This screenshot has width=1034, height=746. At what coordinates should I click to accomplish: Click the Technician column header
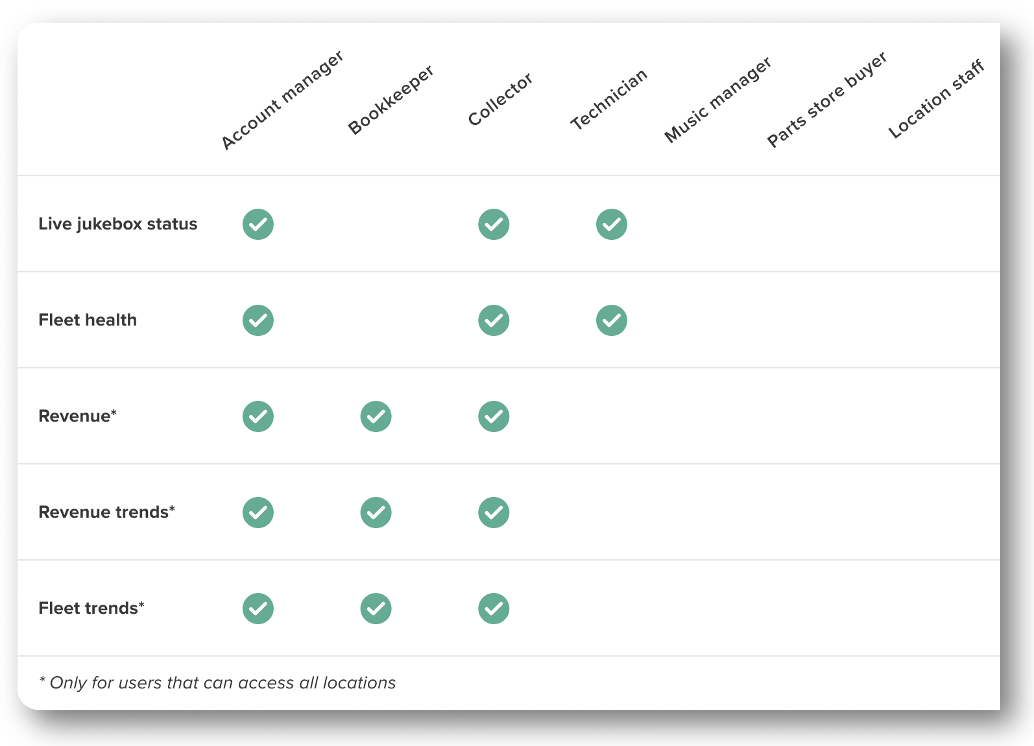tap(609, 100)
